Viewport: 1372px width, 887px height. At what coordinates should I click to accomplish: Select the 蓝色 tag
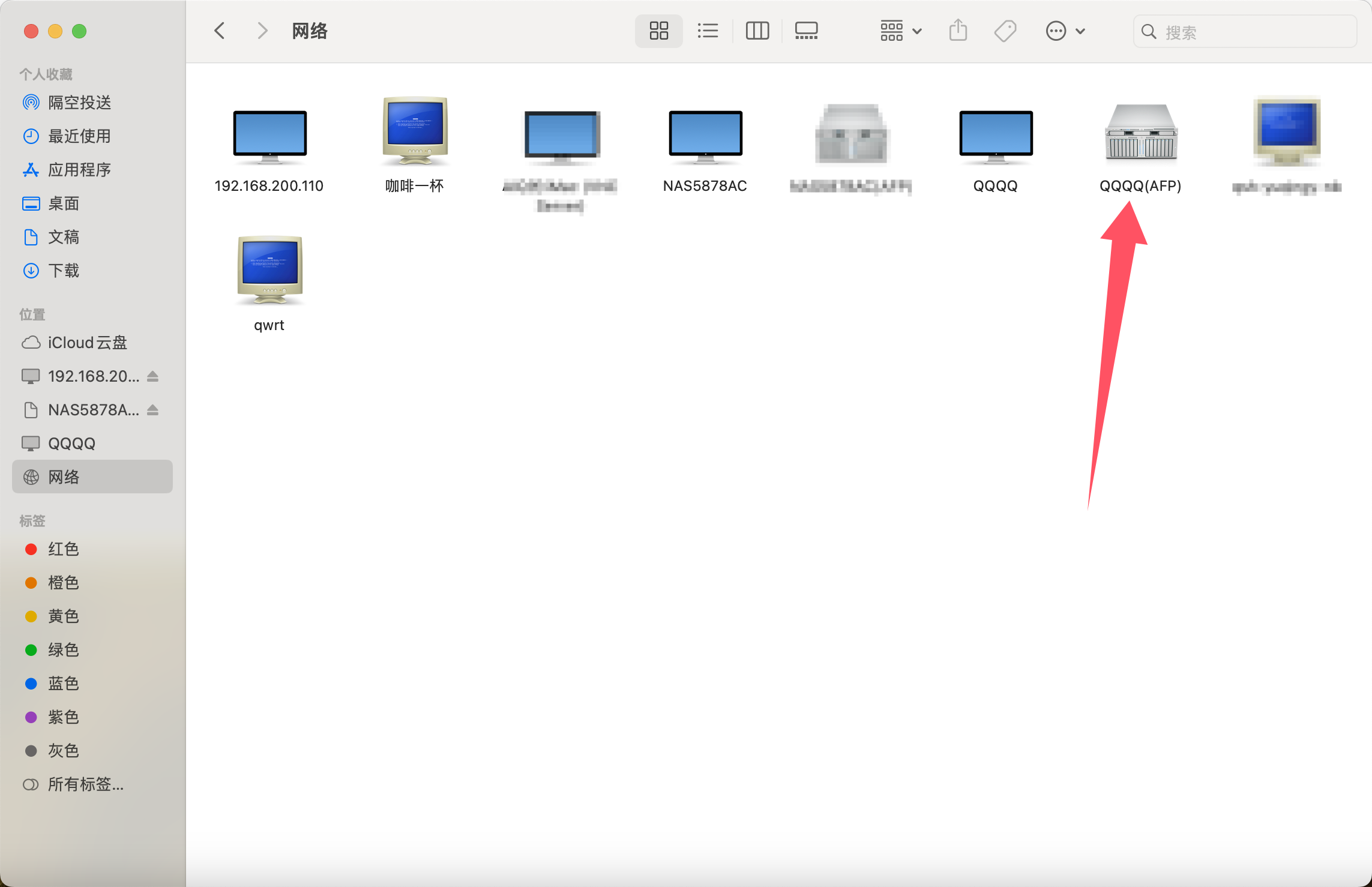(x=92, y=684)
